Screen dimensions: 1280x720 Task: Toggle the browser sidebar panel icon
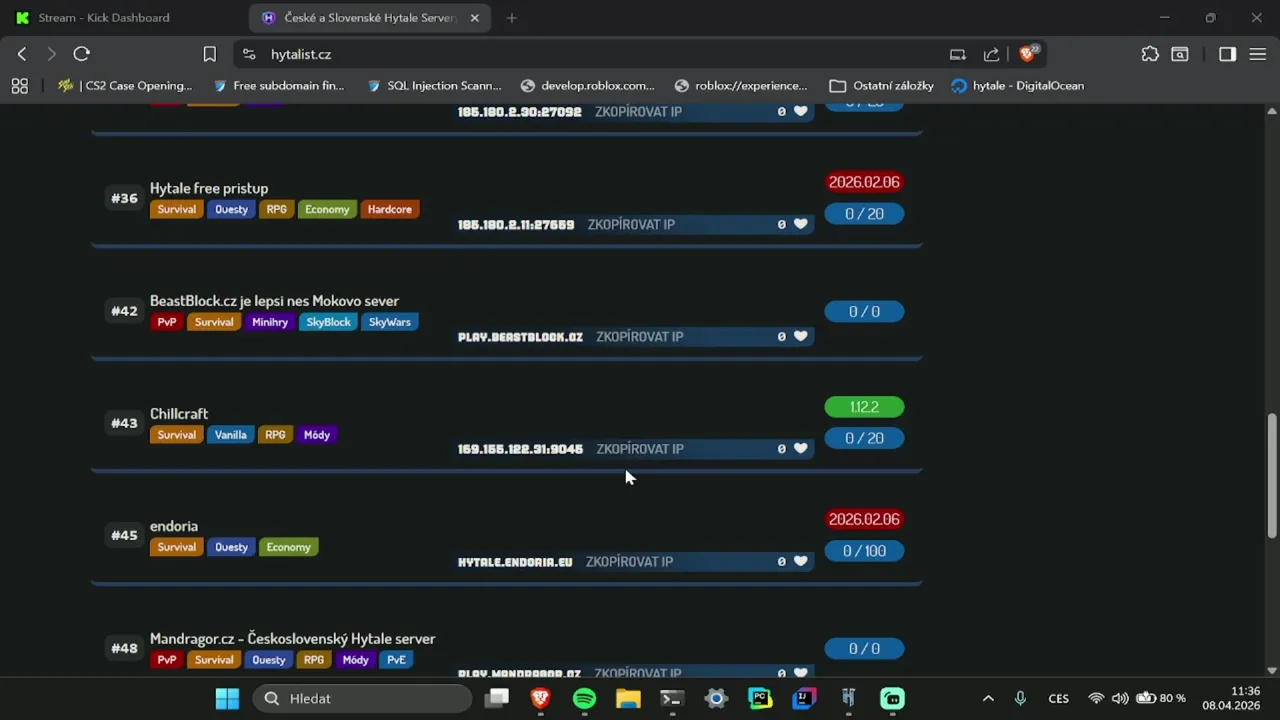[x=1227, y=54]
